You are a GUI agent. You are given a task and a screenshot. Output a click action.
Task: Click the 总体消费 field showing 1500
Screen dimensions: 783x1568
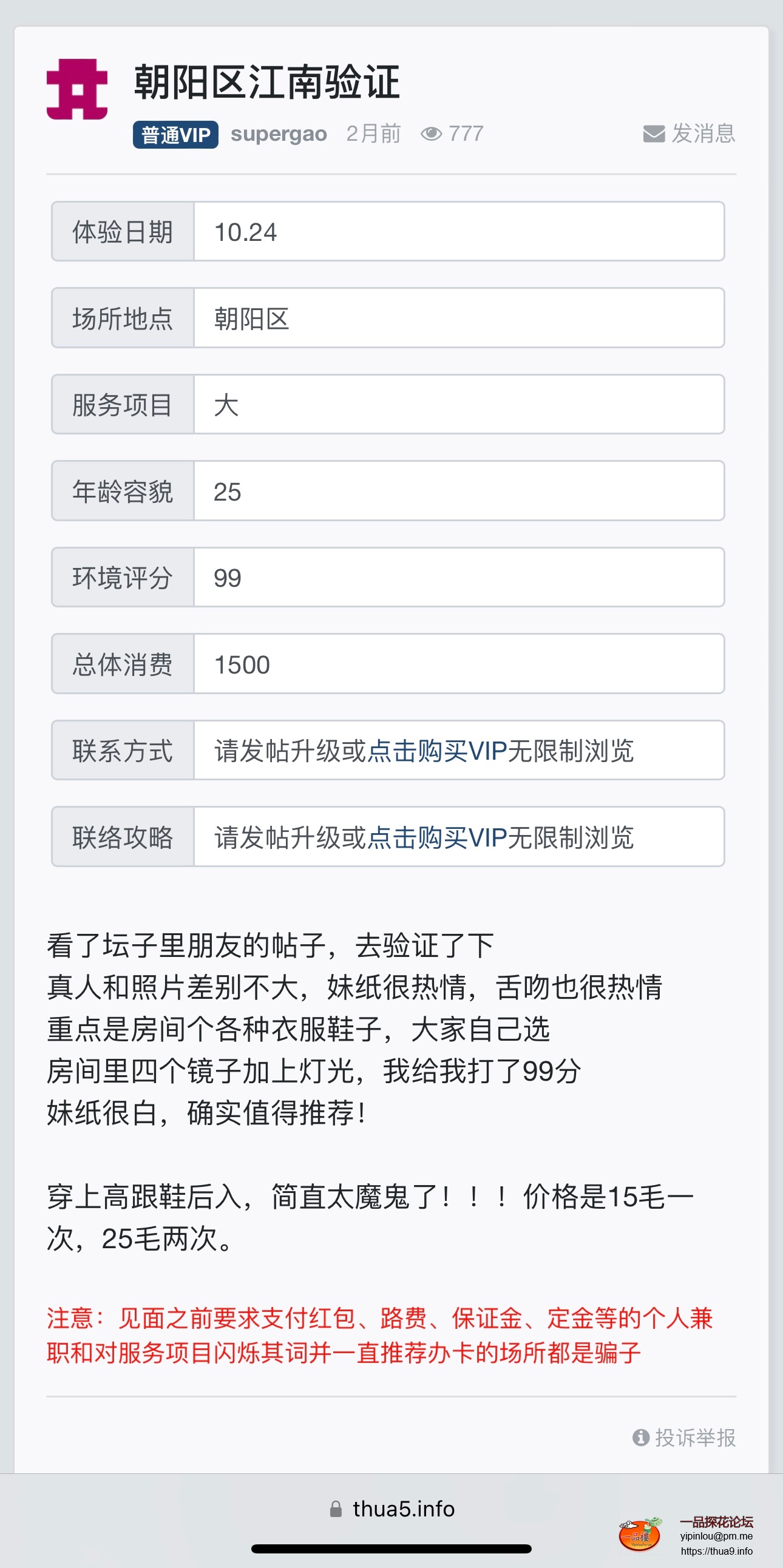[458, 664]
